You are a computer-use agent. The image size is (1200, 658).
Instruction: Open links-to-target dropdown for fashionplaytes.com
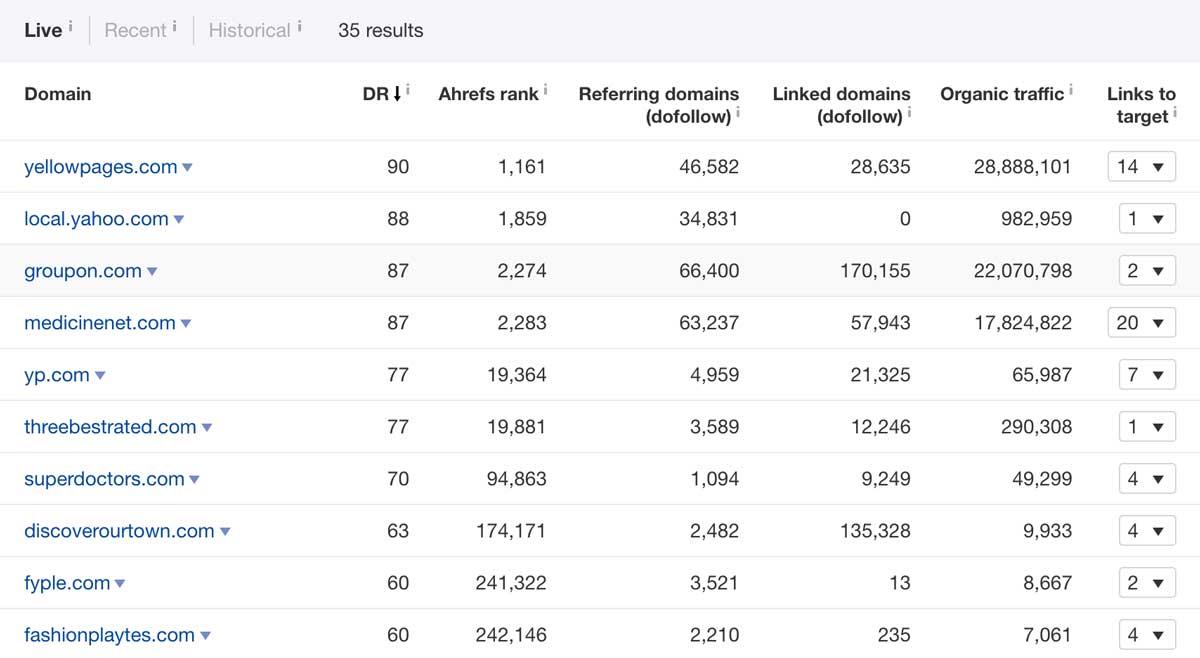point(1141,635)
